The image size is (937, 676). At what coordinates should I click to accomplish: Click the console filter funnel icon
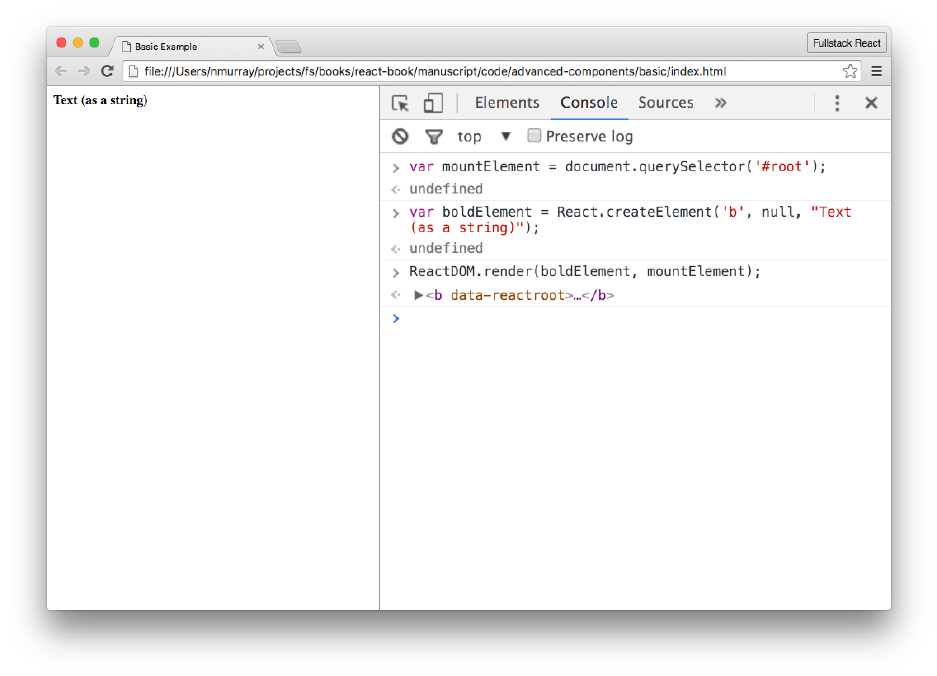tap(433, 137)
